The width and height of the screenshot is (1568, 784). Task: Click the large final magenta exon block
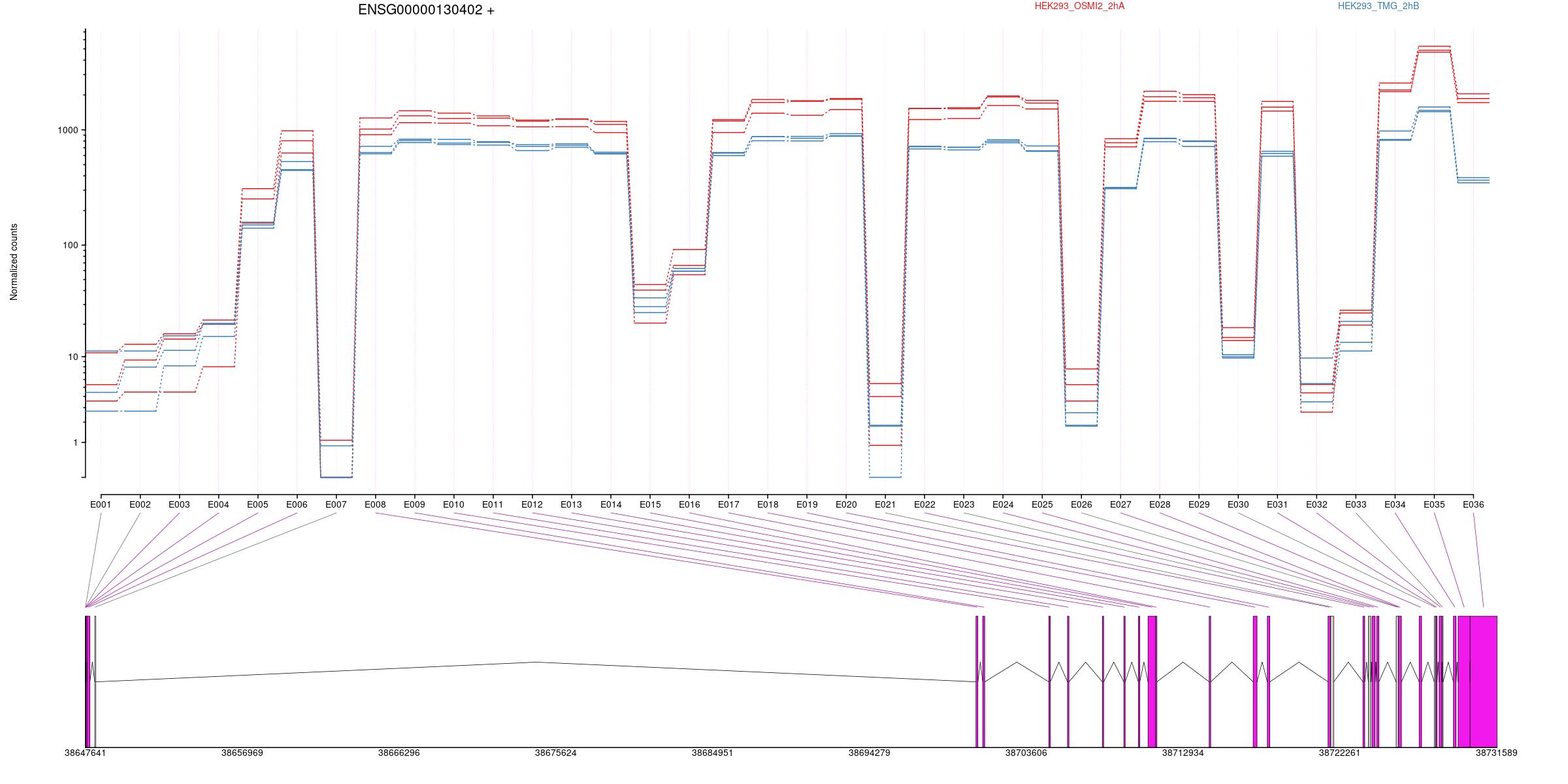tap(1483, 681)
